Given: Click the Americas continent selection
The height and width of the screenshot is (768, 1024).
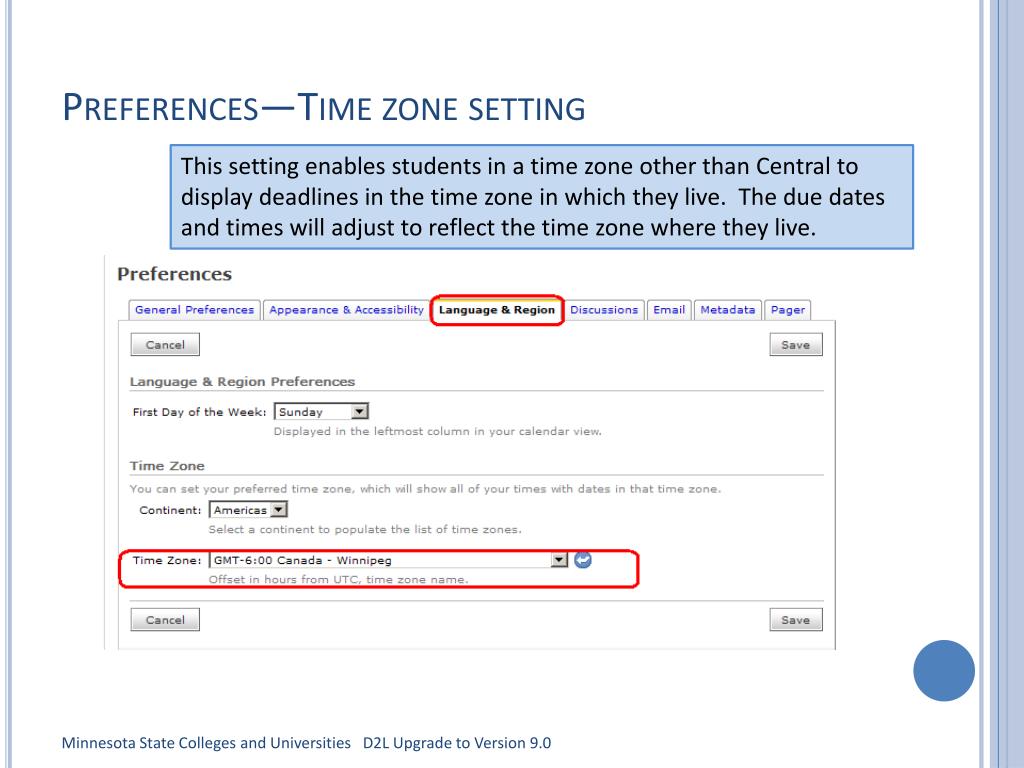Looking at the screenshot, I should pyautogui.click(x=248, y=509).
